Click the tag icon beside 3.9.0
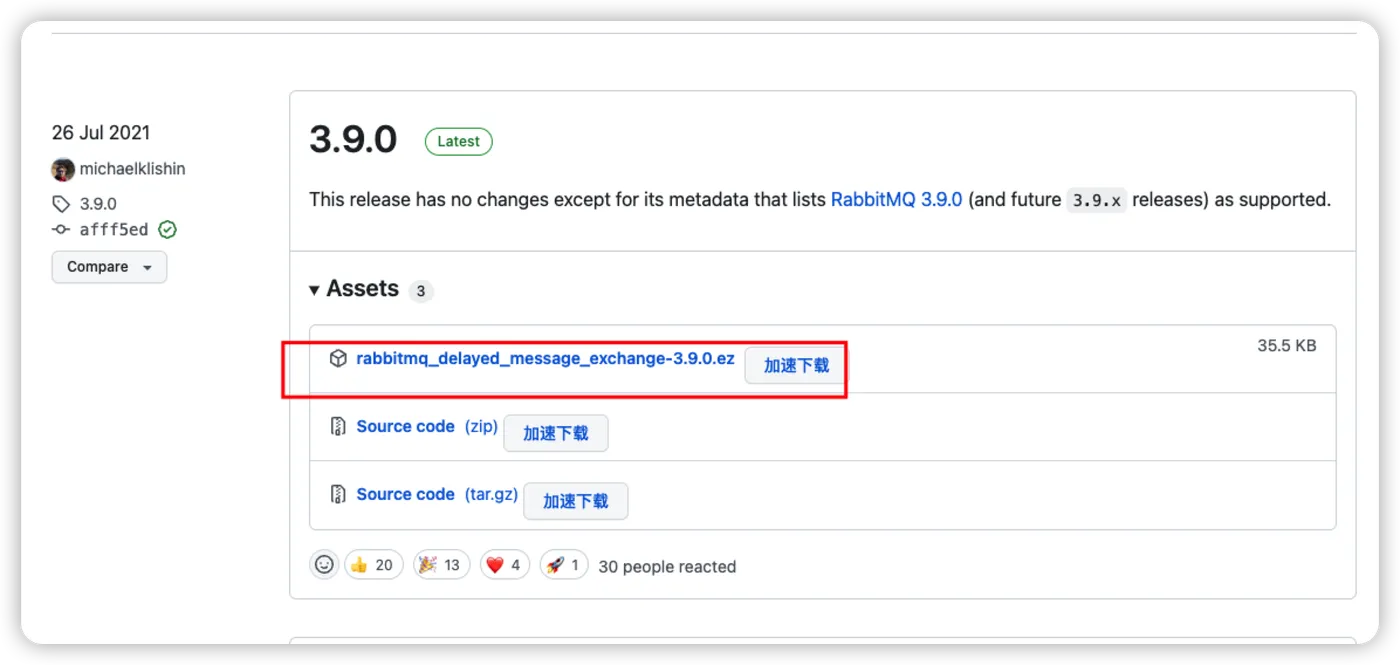Viewport: 1400px width, 665px height. point(62,204)
